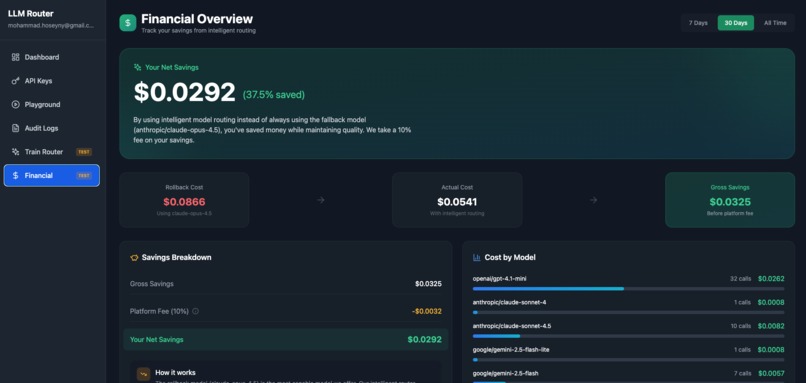
Task: Click the anthropic/claude-sonnet-4.5 model name
Action: [x=512, y=326]
